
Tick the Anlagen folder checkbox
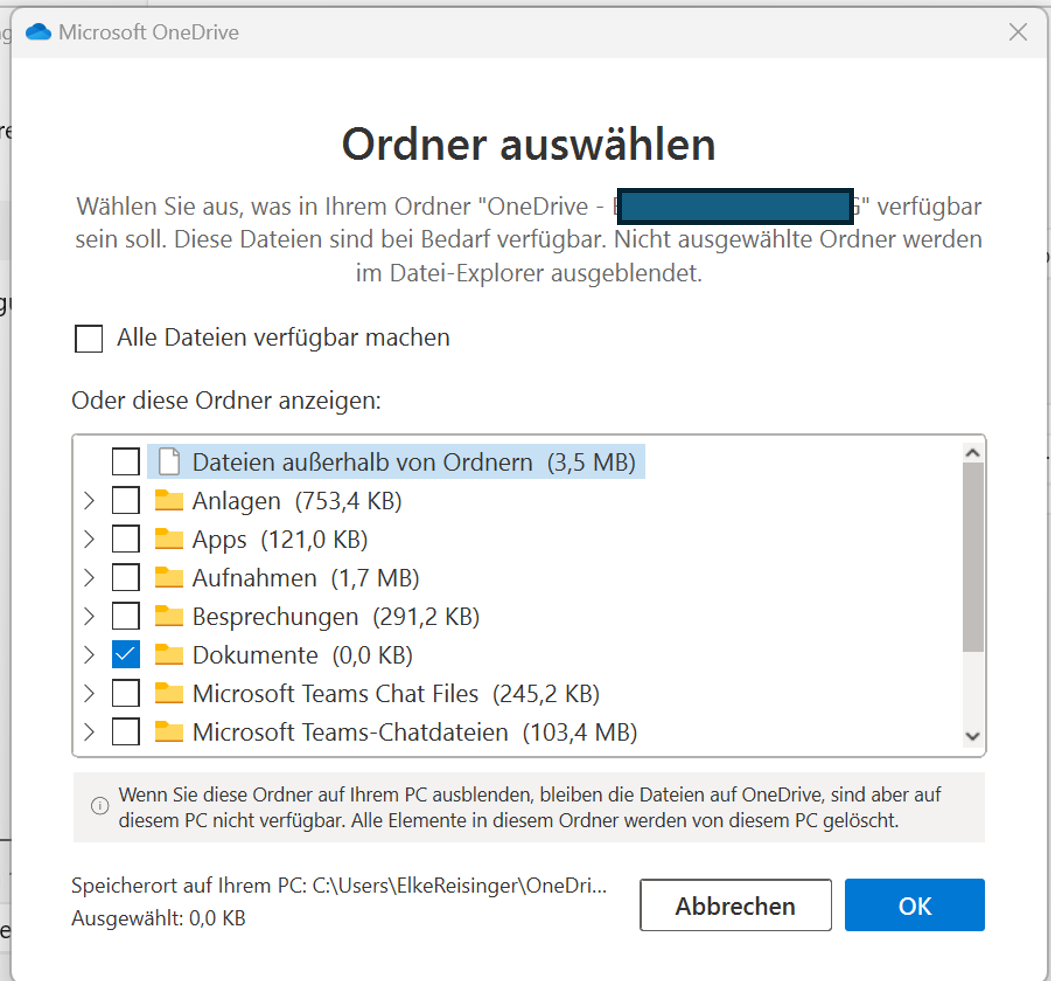pos(125,500)
